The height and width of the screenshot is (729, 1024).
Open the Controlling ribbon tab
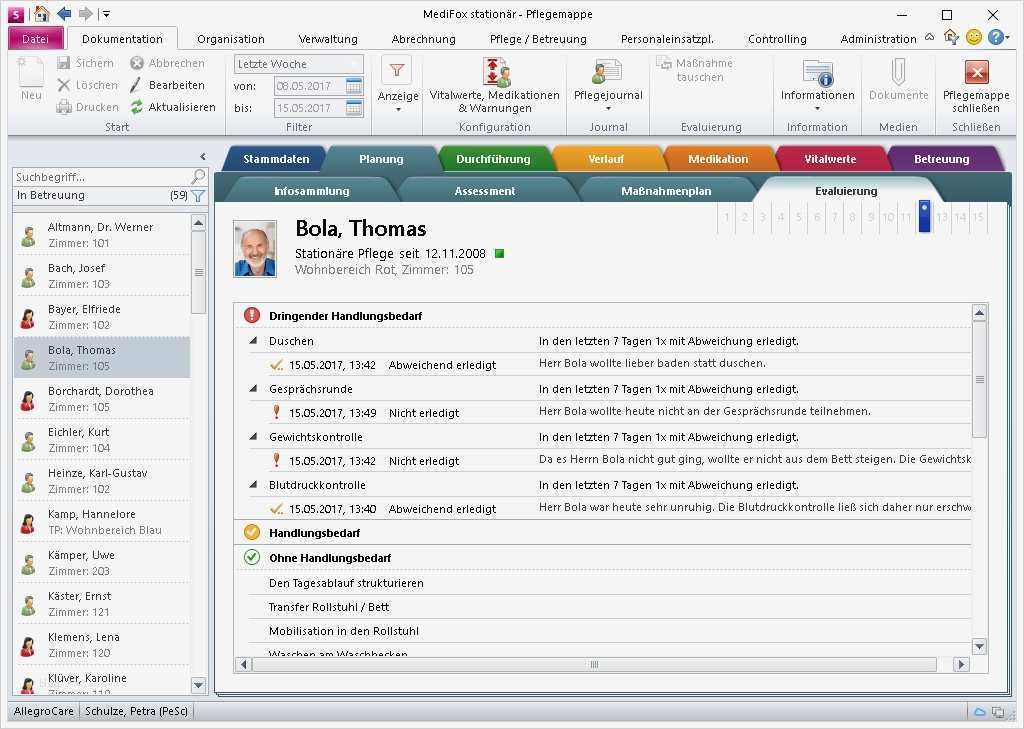click(x=777, y=39)
